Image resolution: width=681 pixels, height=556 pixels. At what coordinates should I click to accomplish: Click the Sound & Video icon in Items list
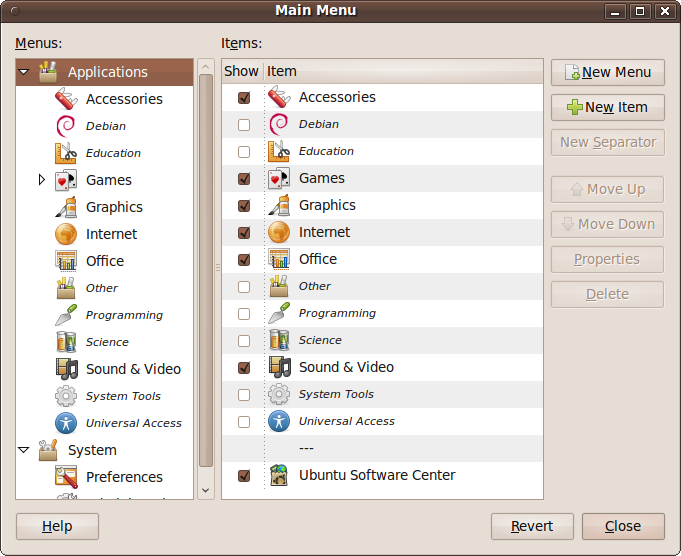click(279, 367)
